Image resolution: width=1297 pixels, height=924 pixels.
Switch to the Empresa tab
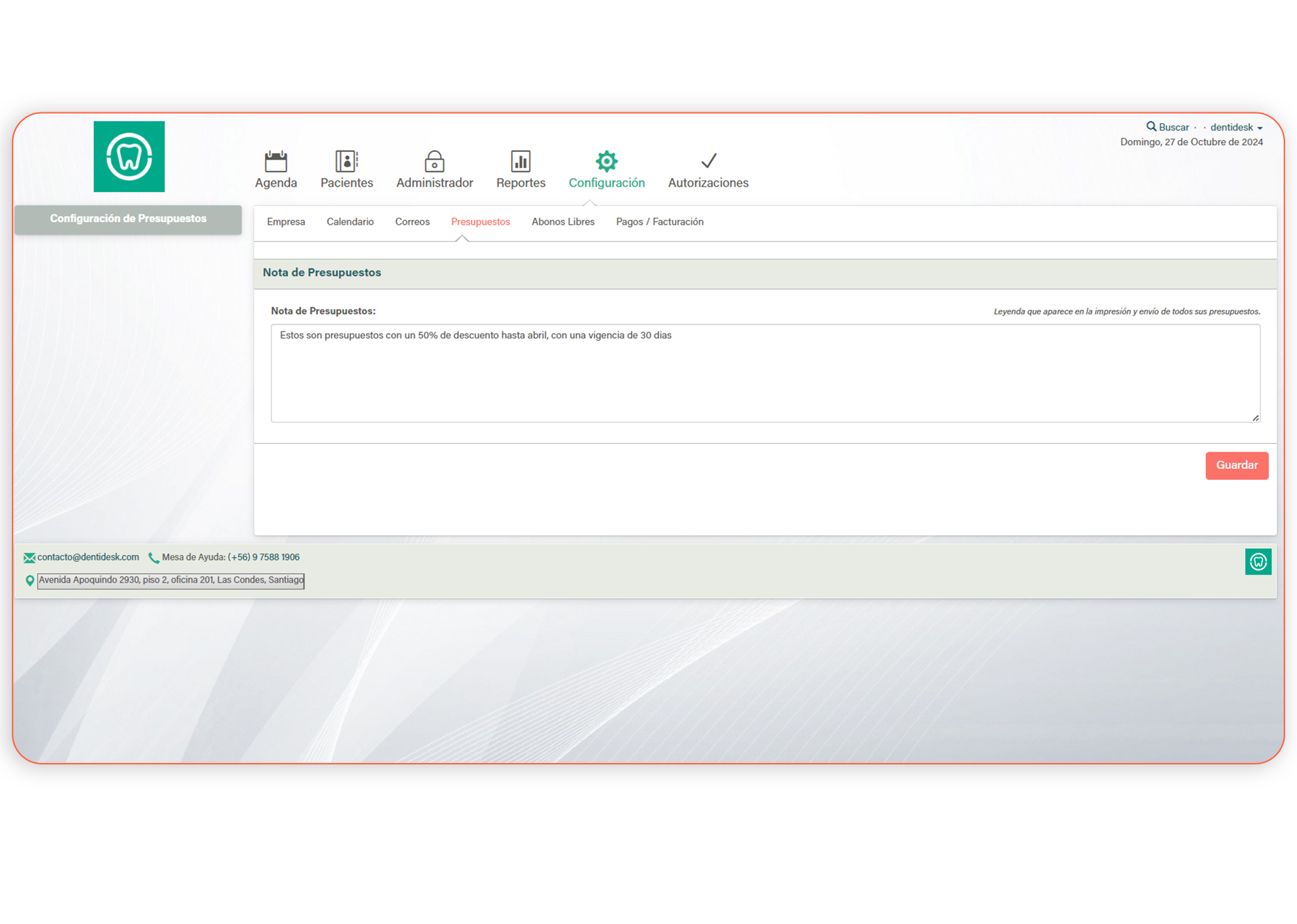(x=286, y=222)
